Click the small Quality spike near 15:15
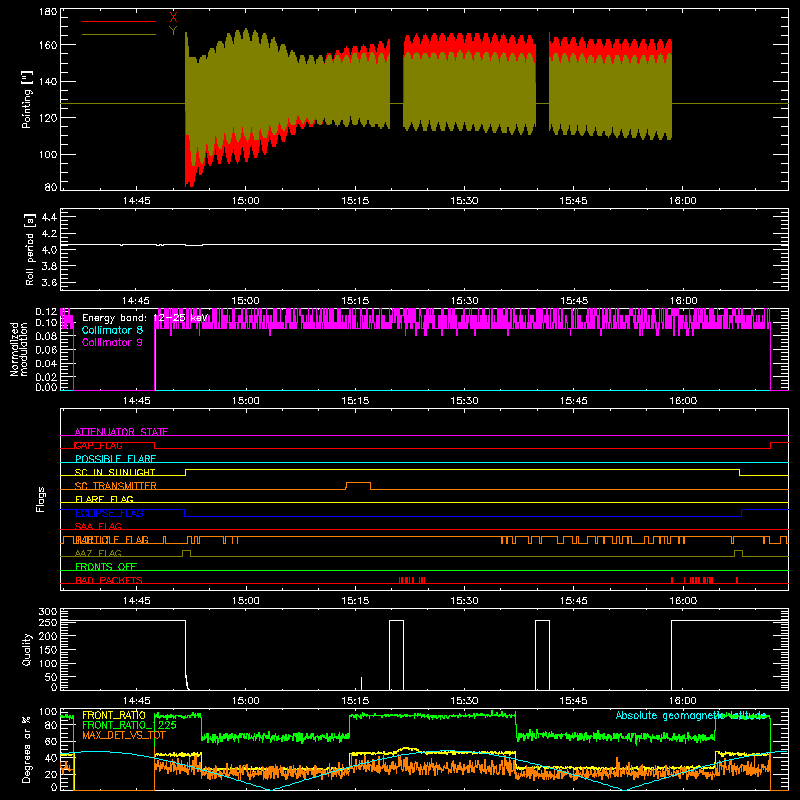The height and width of the screenshot is (800, 800). (361, 684)
